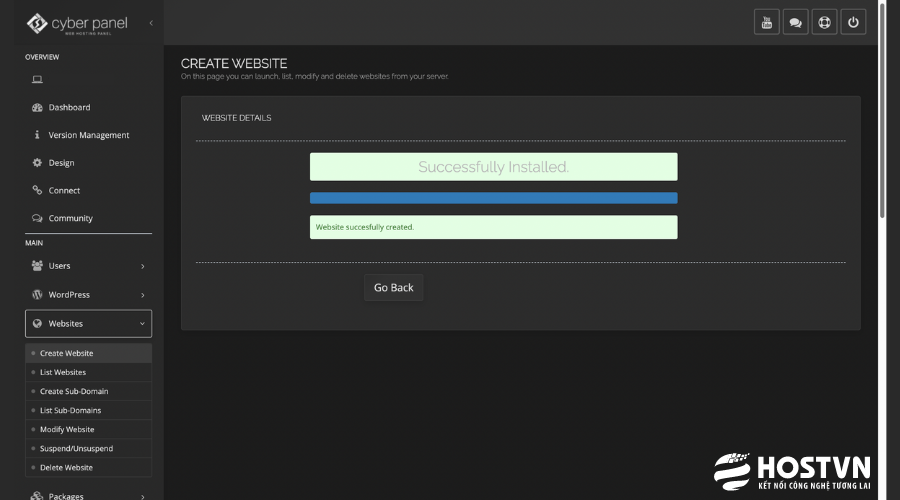The width and height of the screenshot is (900, 500).
Task: Open the YouTube channel icon
Action: [766, 22]
